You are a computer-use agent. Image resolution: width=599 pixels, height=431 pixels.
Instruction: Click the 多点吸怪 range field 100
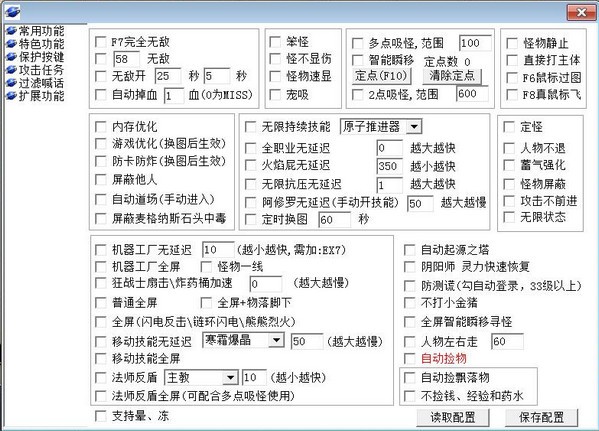click(475, 43)
